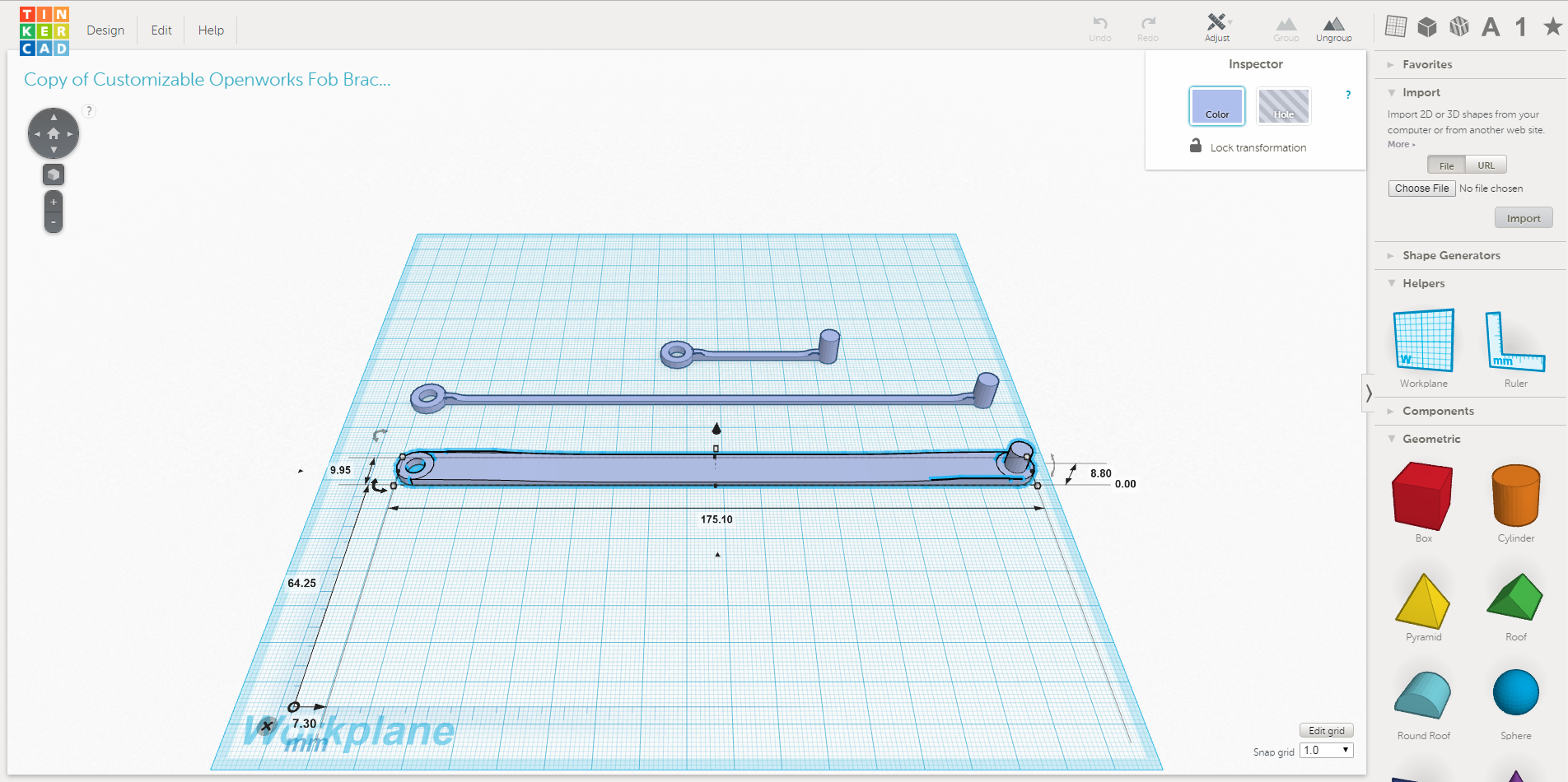Click the Group icon
This screenshot has height=782, width=1568.
[x=1286, y=28]
